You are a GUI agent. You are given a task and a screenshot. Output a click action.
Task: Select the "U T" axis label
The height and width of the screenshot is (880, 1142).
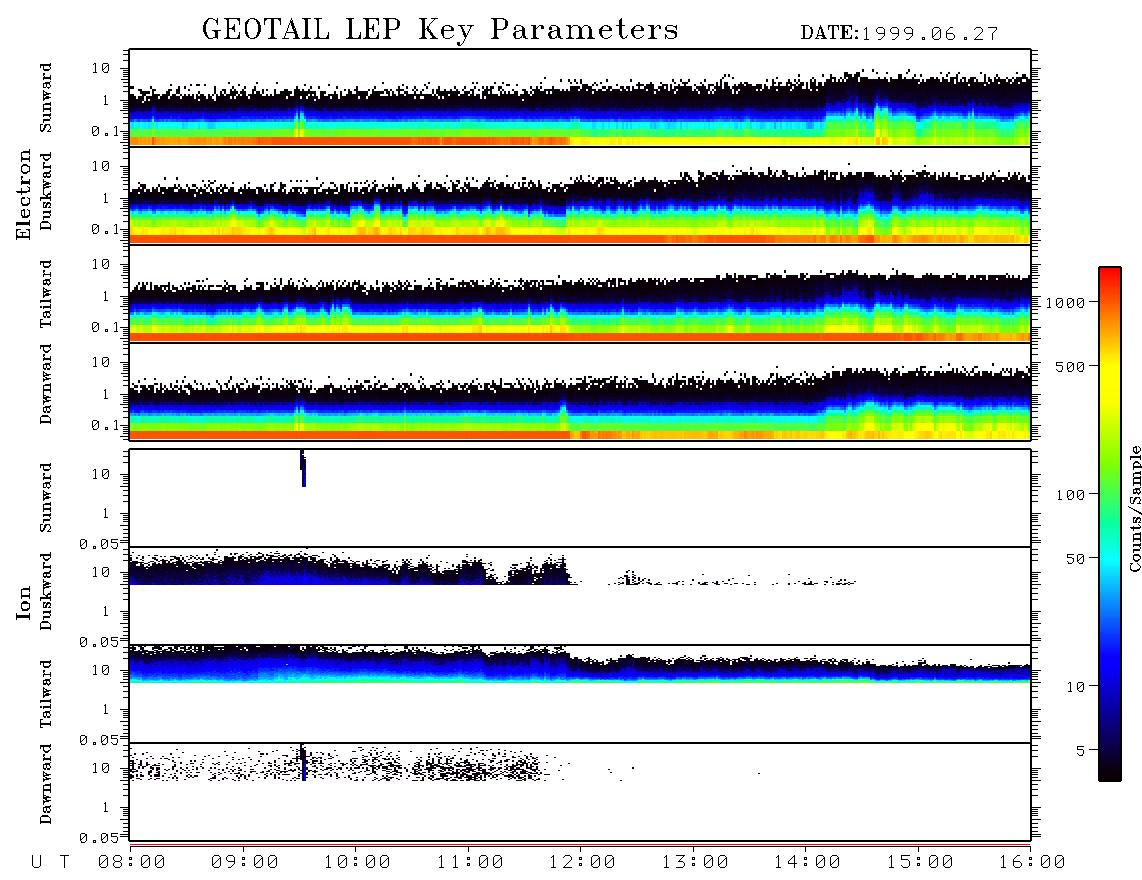pos(50,863)
